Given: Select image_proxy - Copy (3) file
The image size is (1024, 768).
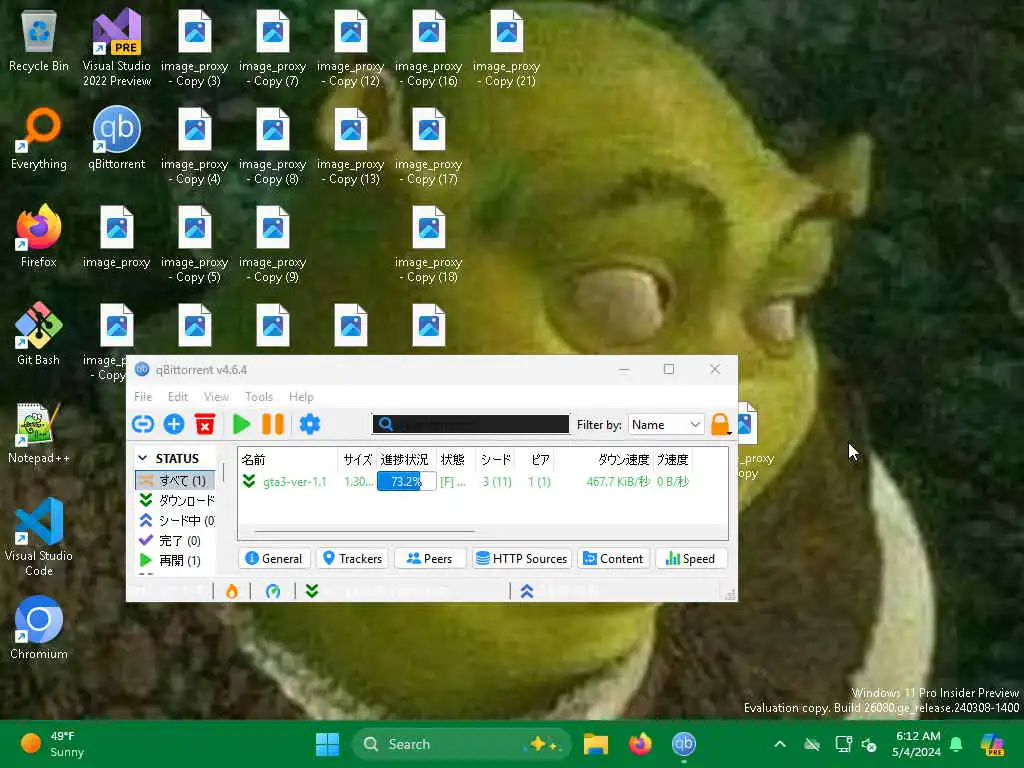Looking at the screenshot, I should point(195,48).
